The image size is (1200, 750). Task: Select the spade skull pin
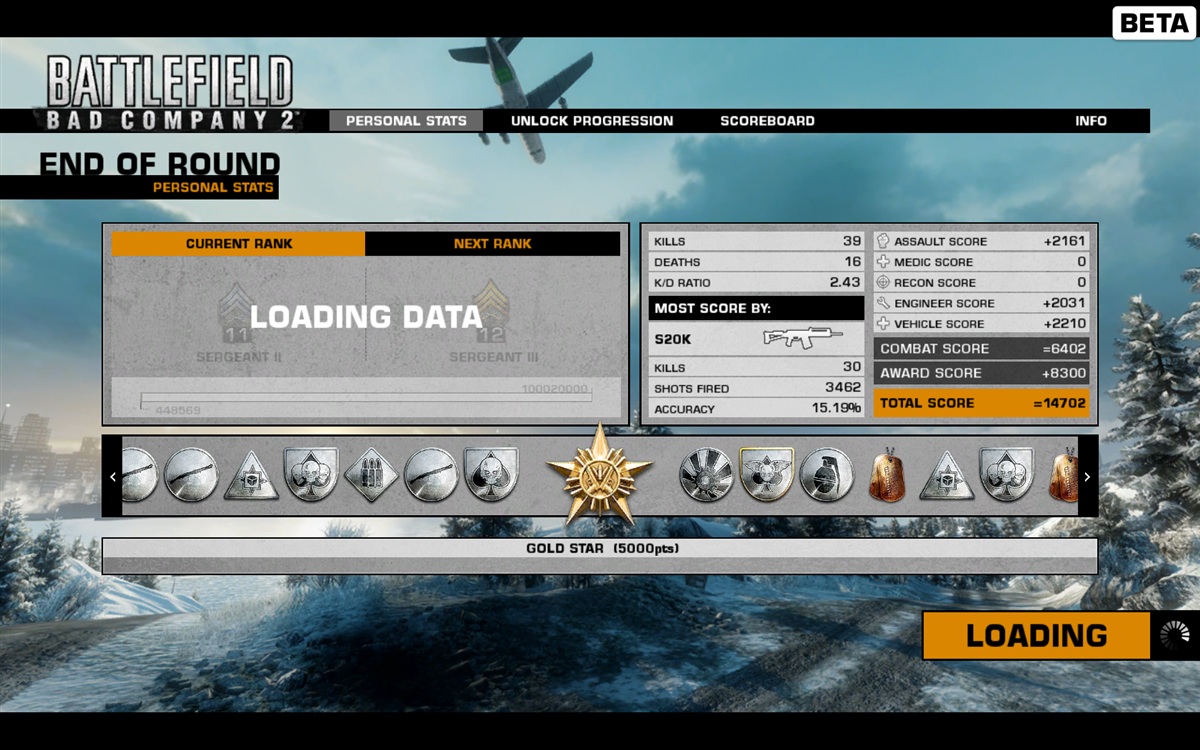click(x=491, y=475)
